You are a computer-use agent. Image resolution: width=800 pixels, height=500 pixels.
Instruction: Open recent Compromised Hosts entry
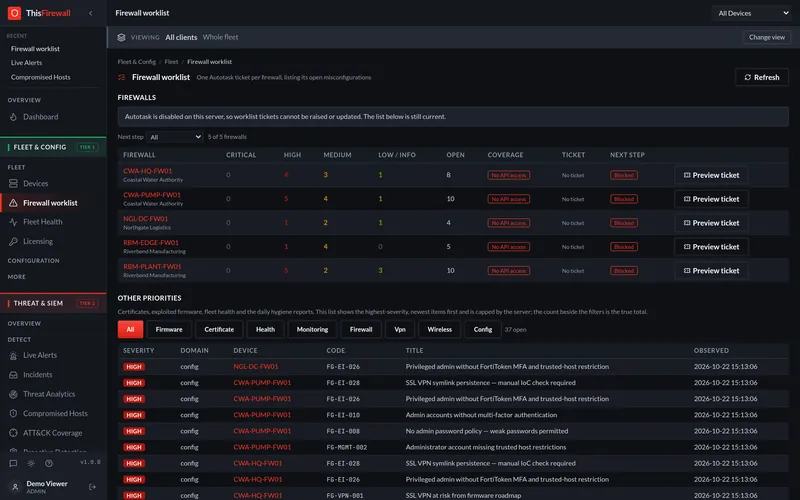click(x=41, y=77)
